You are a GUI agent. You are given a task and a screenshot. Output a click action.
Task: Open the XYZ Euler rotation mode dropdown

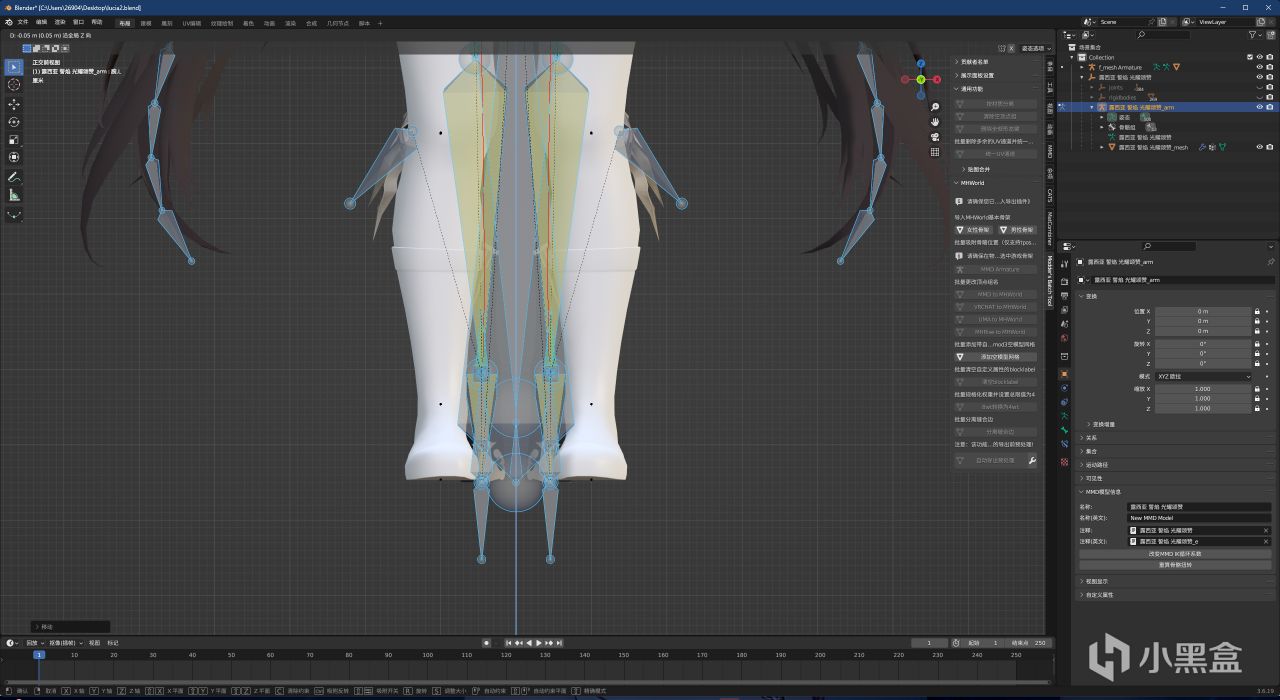click(x=1203, y=376)
